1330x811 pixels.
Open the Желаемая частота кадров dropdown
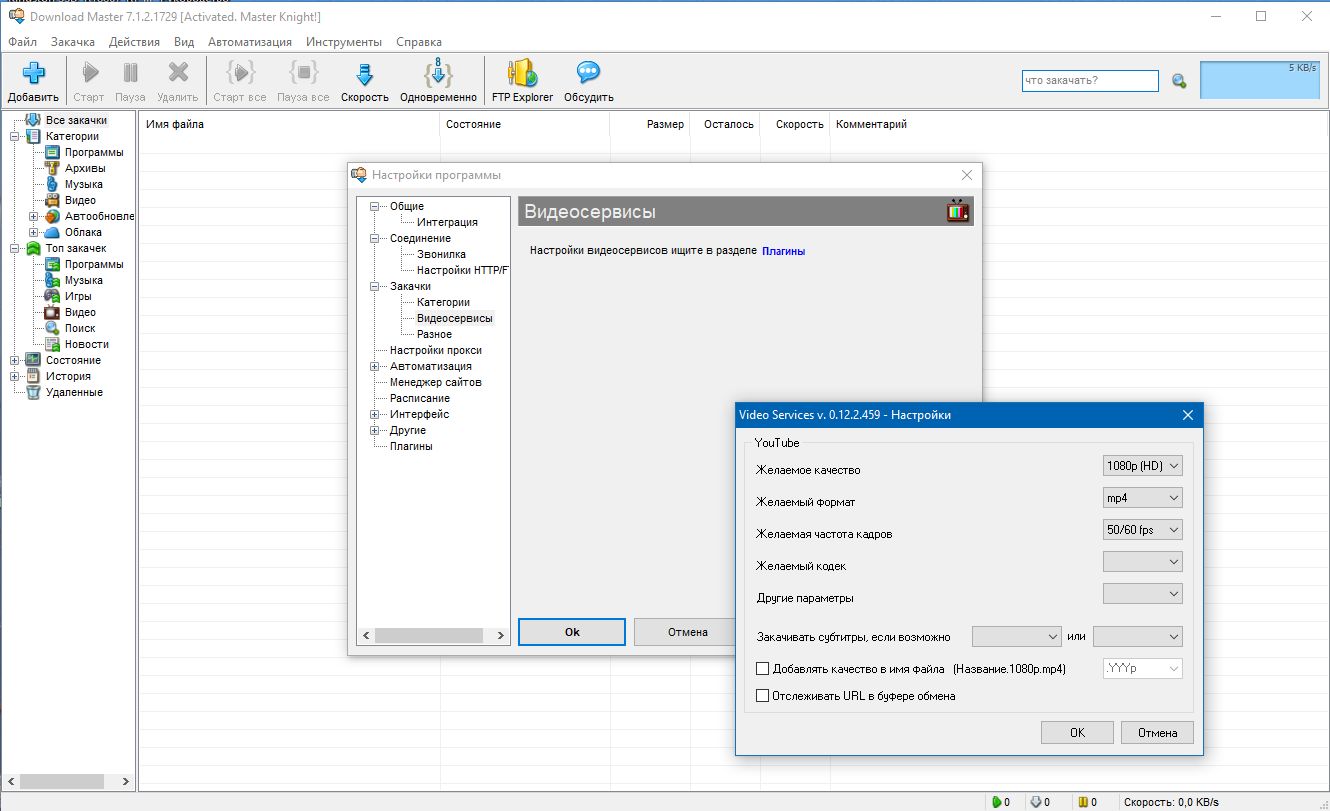(x=1142, y=529)
